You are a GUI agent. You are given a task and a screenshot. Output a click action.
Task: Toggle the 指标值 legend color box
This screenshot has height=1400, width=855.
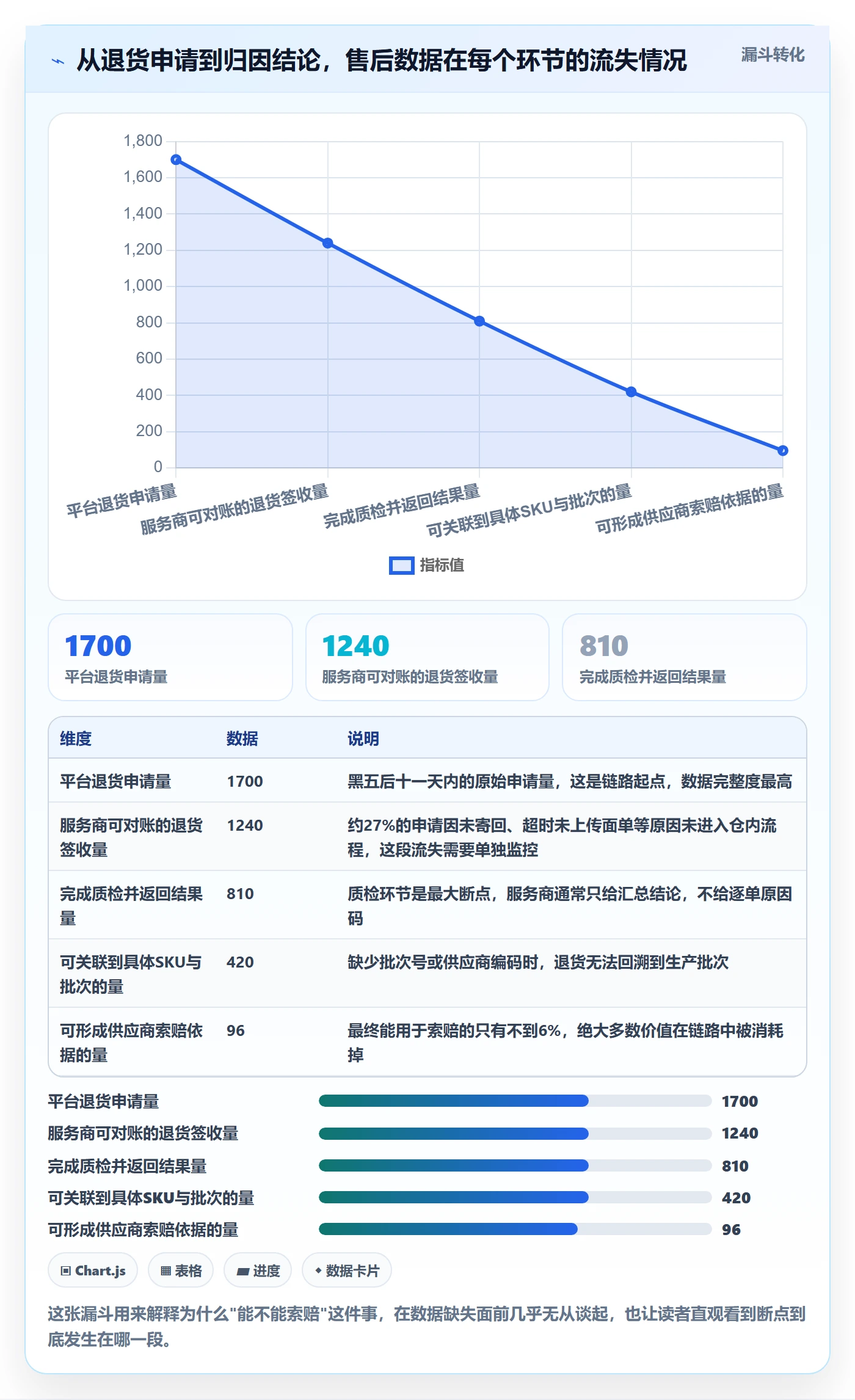pos(401,566)
